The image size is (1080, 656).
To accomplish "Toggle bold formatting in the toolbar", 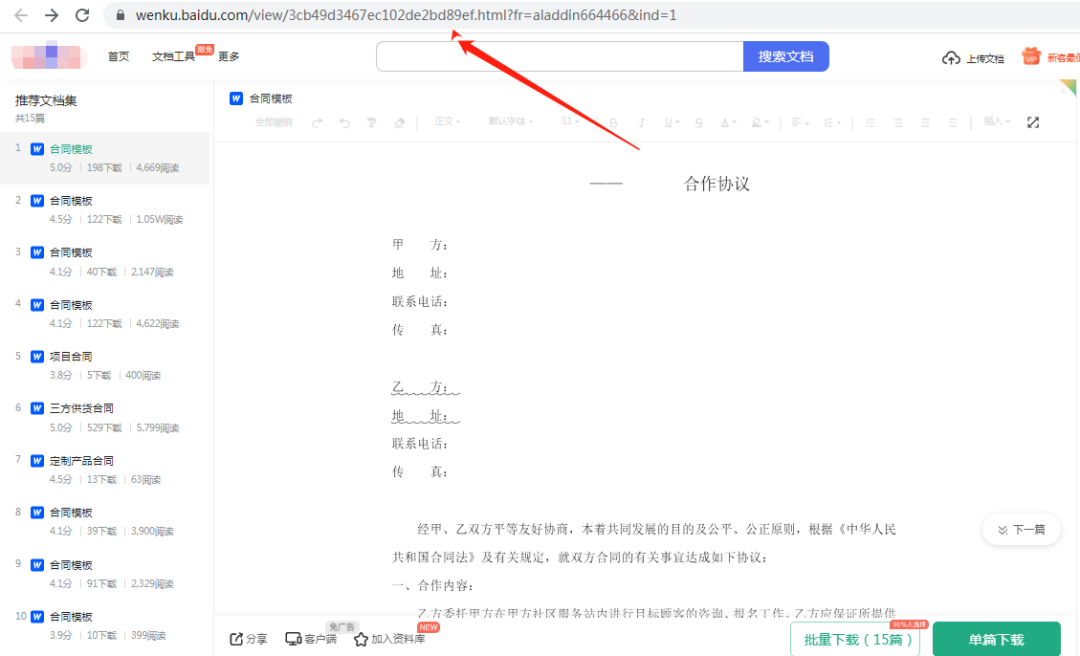I will [614, 123].
